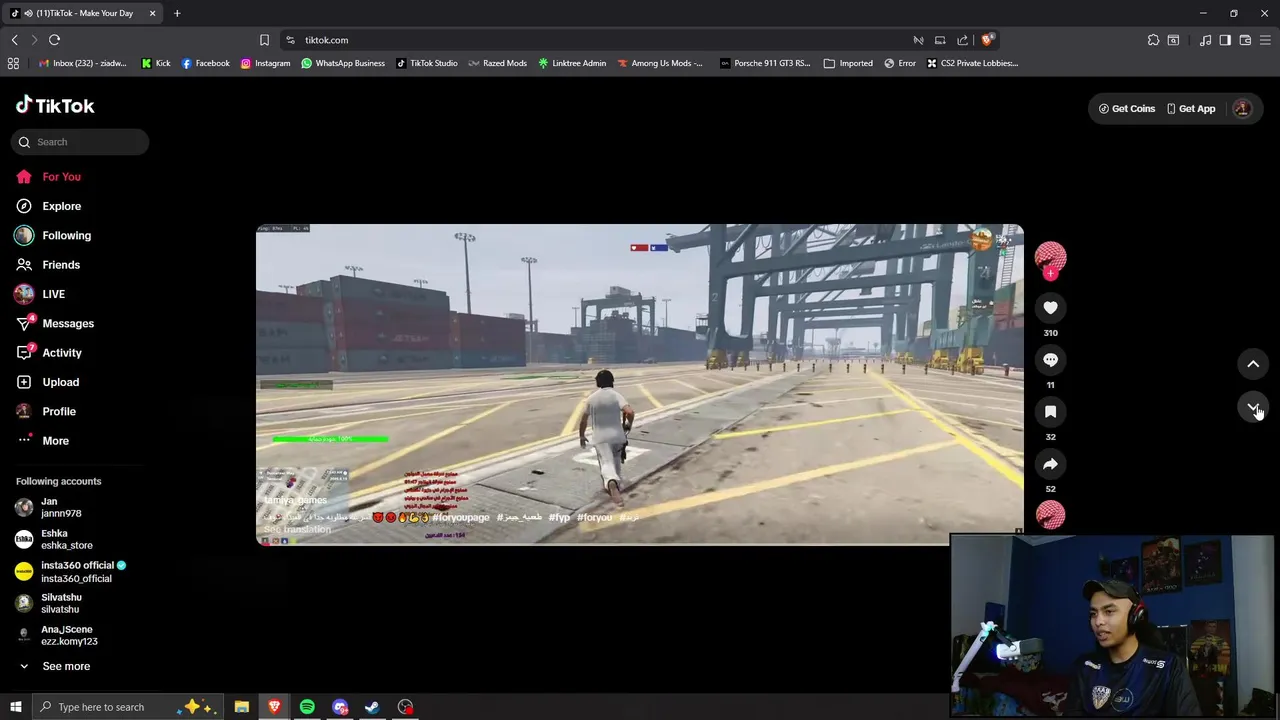Open the insta360 official account

pyautogui.click(x=80, y=571)
